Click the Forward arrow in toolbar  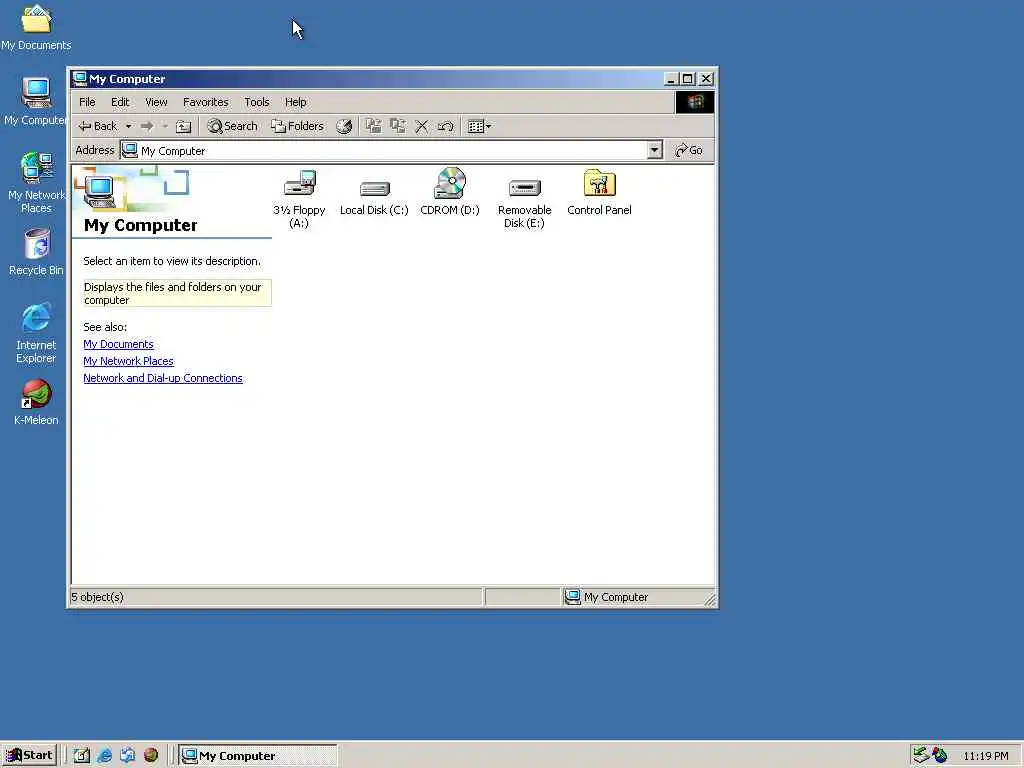[x=147, y=126]
